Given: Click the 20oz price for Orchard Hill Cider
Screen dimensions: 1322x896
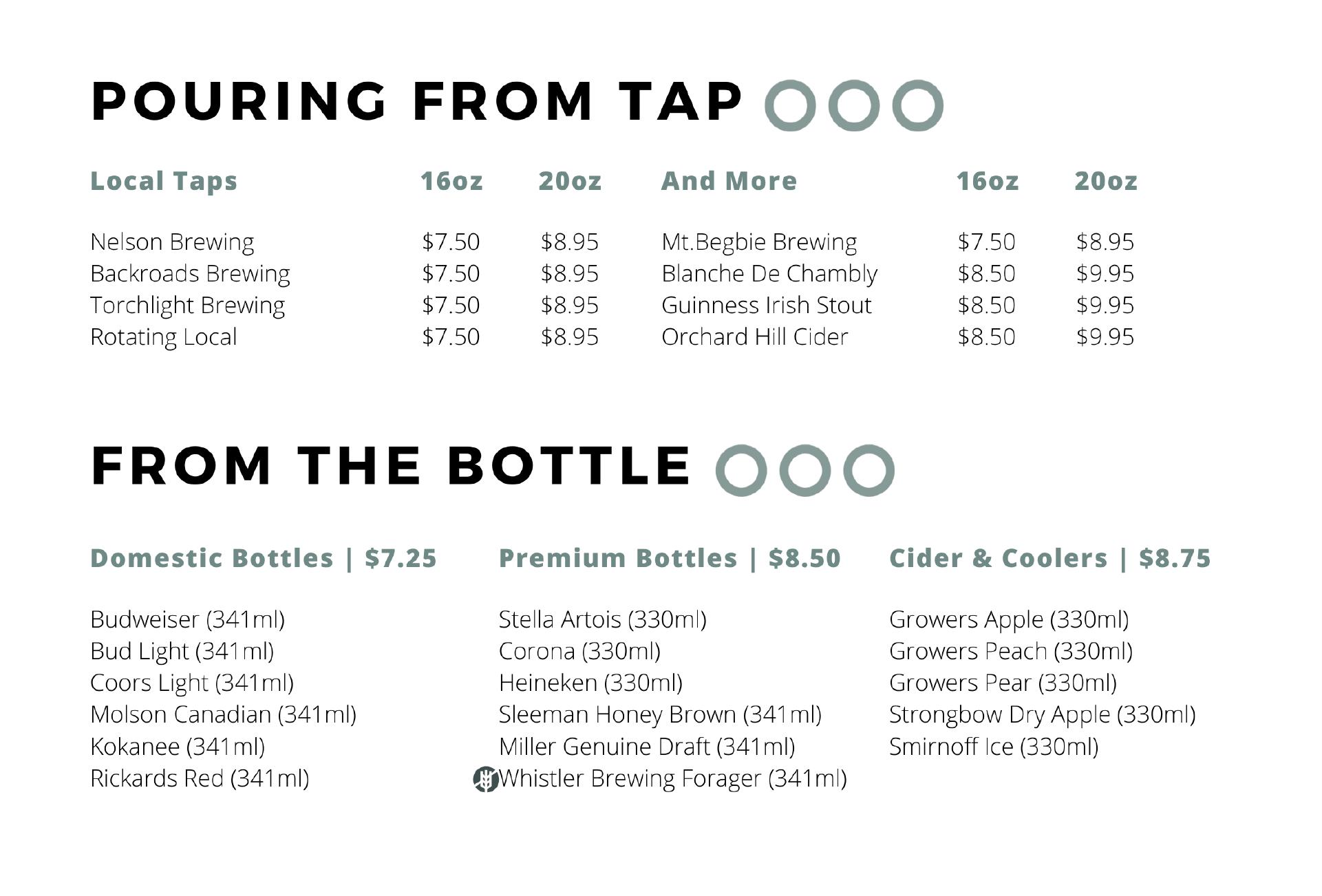Looking at the screenshot, I should 1105,337.
